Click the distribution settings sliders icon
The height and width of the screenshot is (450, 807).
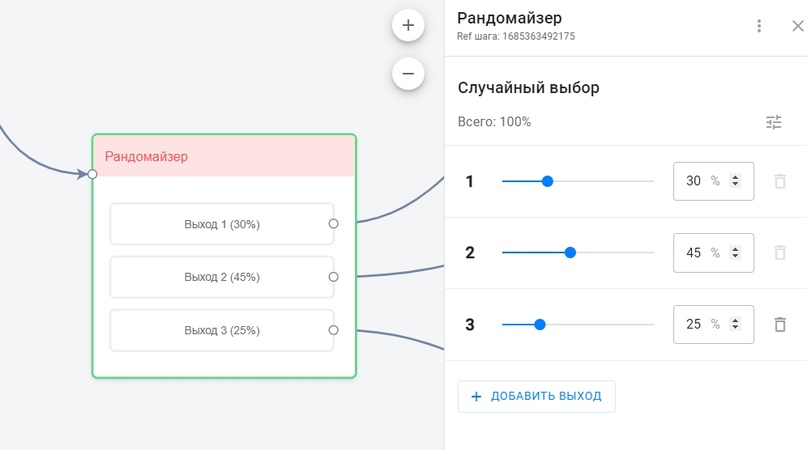tap(774, 122)
